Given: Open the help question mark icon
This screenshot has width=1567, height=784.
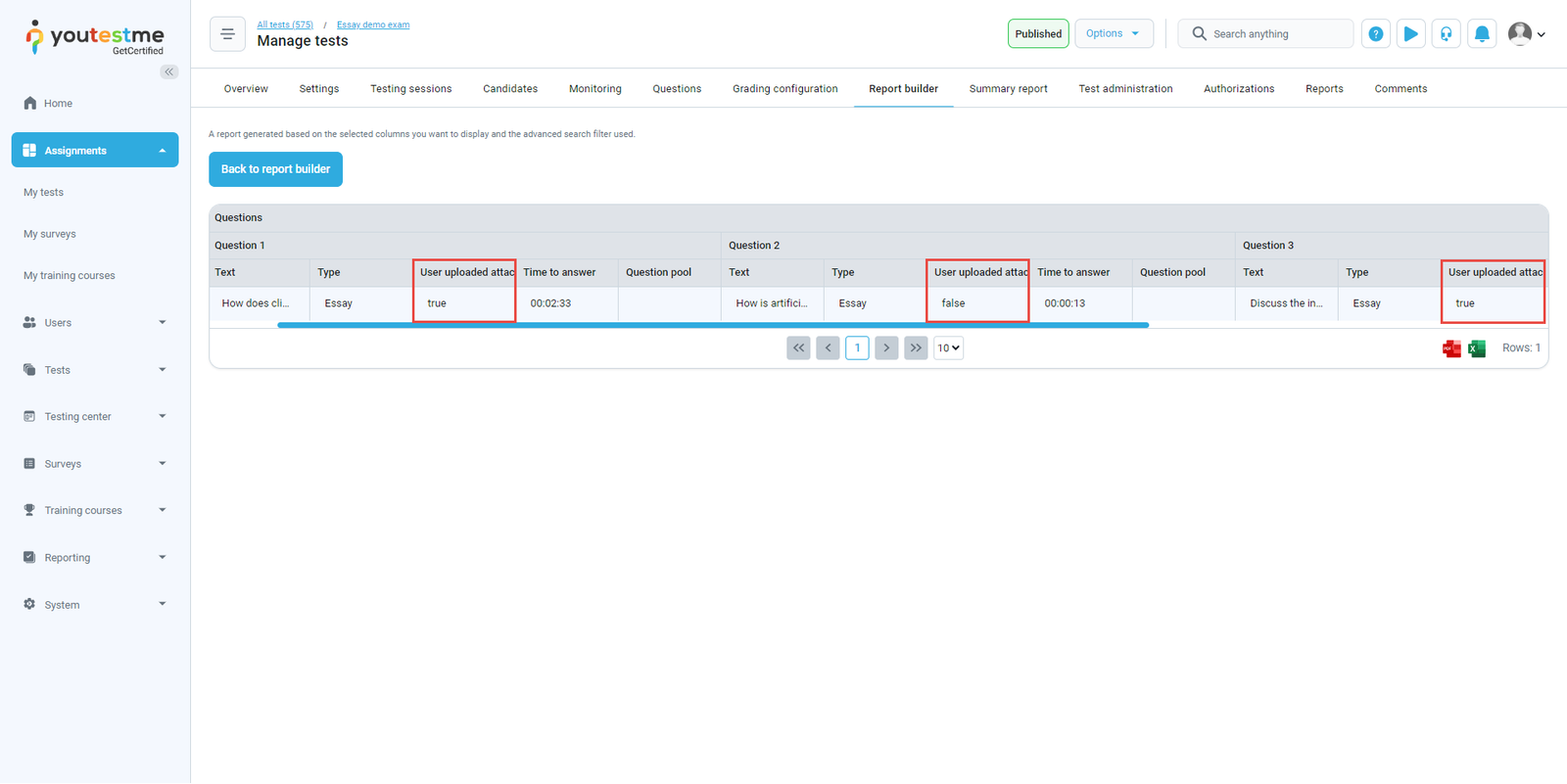Looking at the screenshot, I should coord(1375,34).
